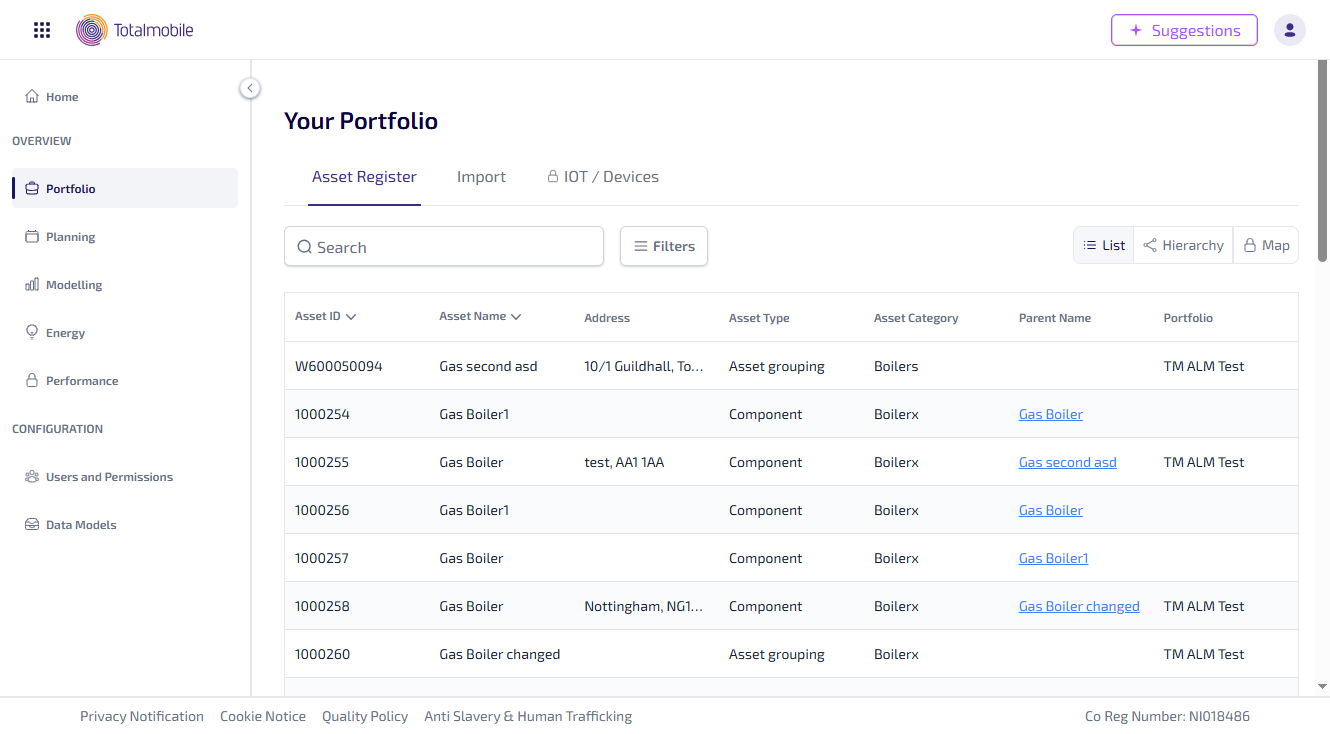Open the IOT / Devices tab

[x=602, y=177]
